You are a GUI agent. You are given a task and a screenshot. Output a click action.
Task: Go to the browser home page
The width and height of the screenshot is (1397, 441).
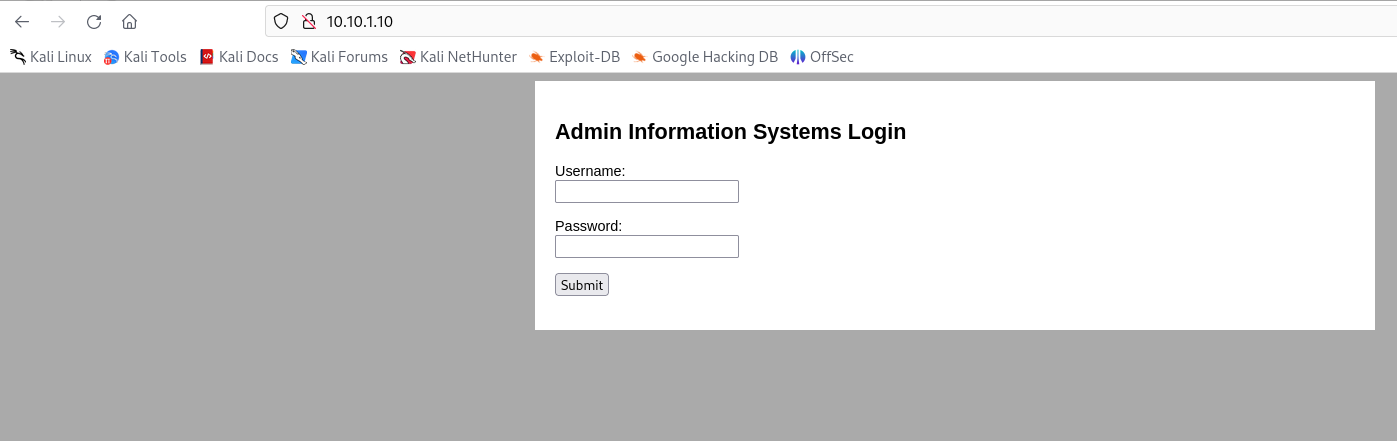(x=129, y=21)
